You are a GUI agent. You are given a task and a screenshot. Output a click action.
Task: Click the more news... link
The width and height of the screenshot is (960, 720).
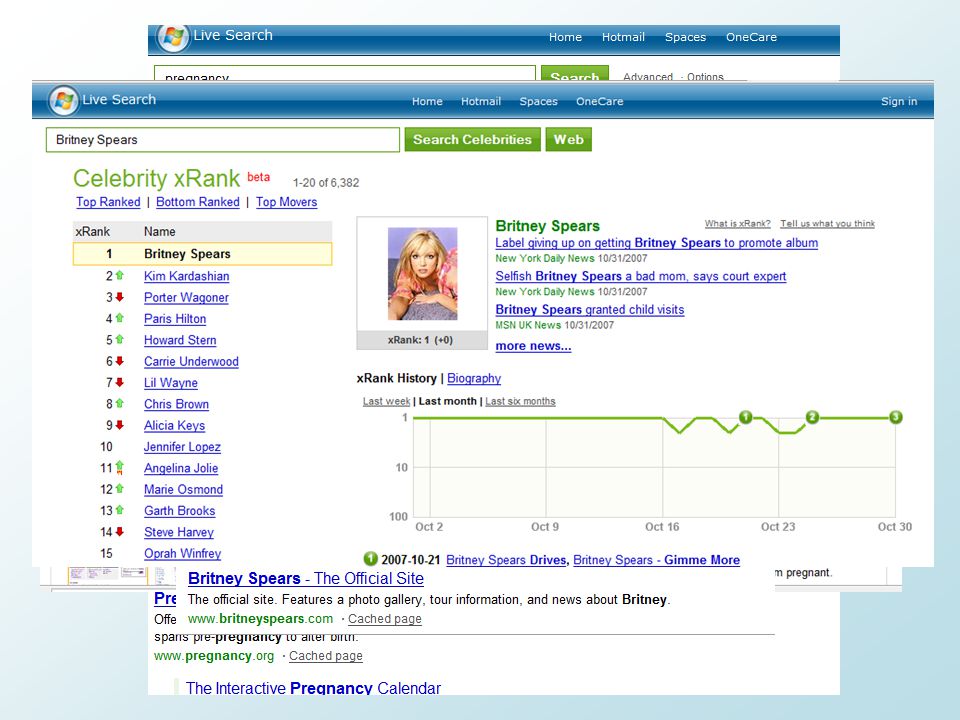pyautogui.click(x=533, y=346)
